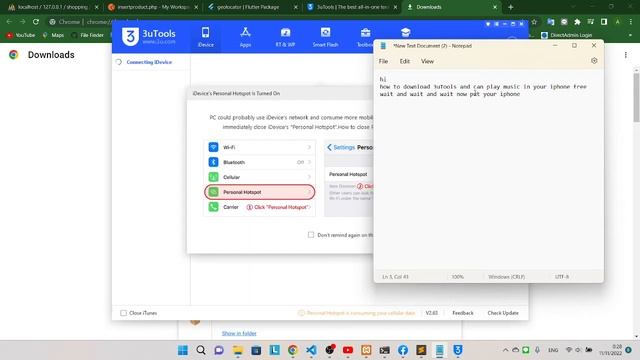Open taskbar Search
Screen dimensions: 640x360
point(201,350)
